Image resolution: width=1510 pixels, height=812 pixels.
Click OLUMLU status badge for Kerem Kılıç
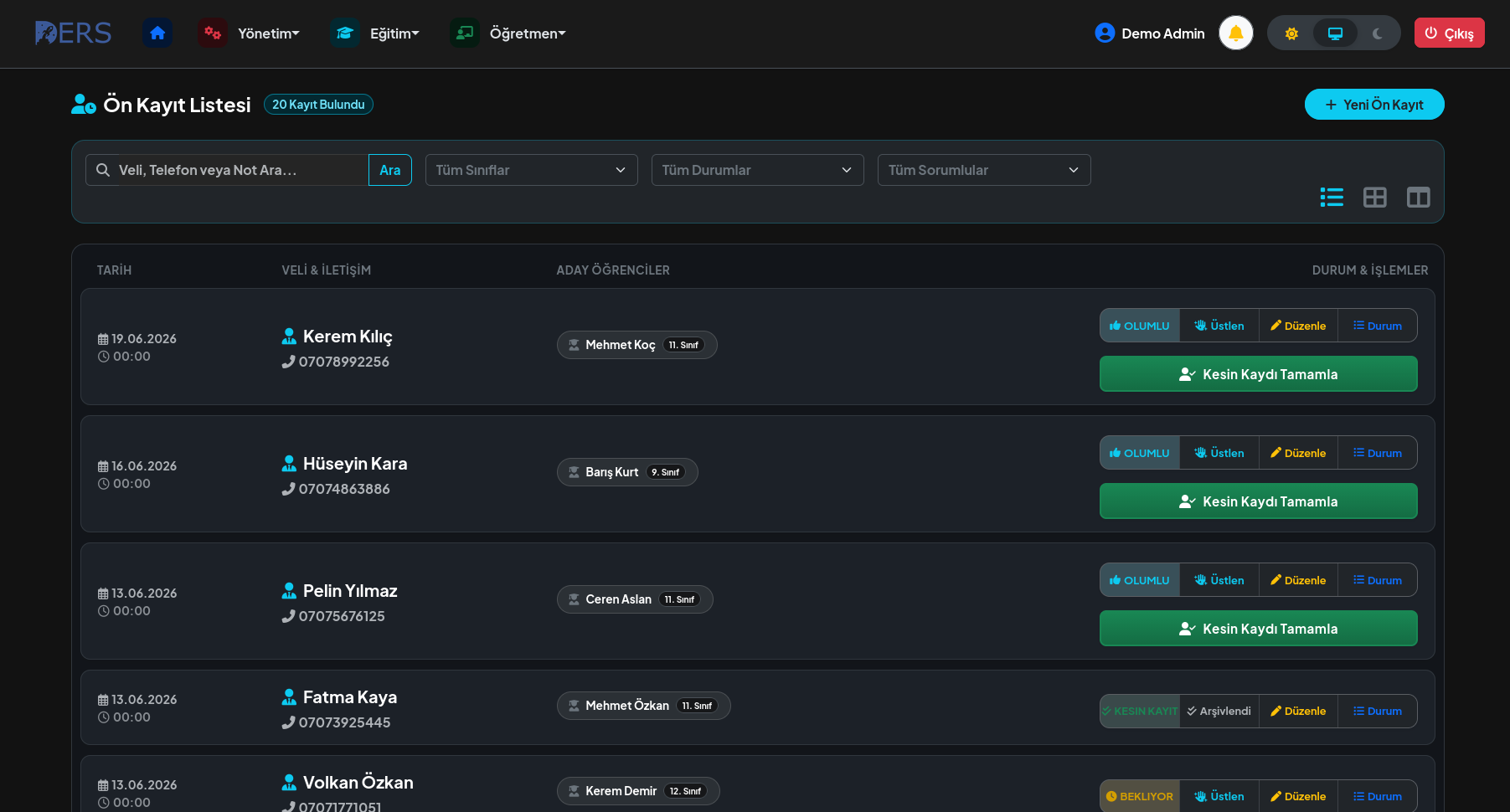[x=1140, y=326]
